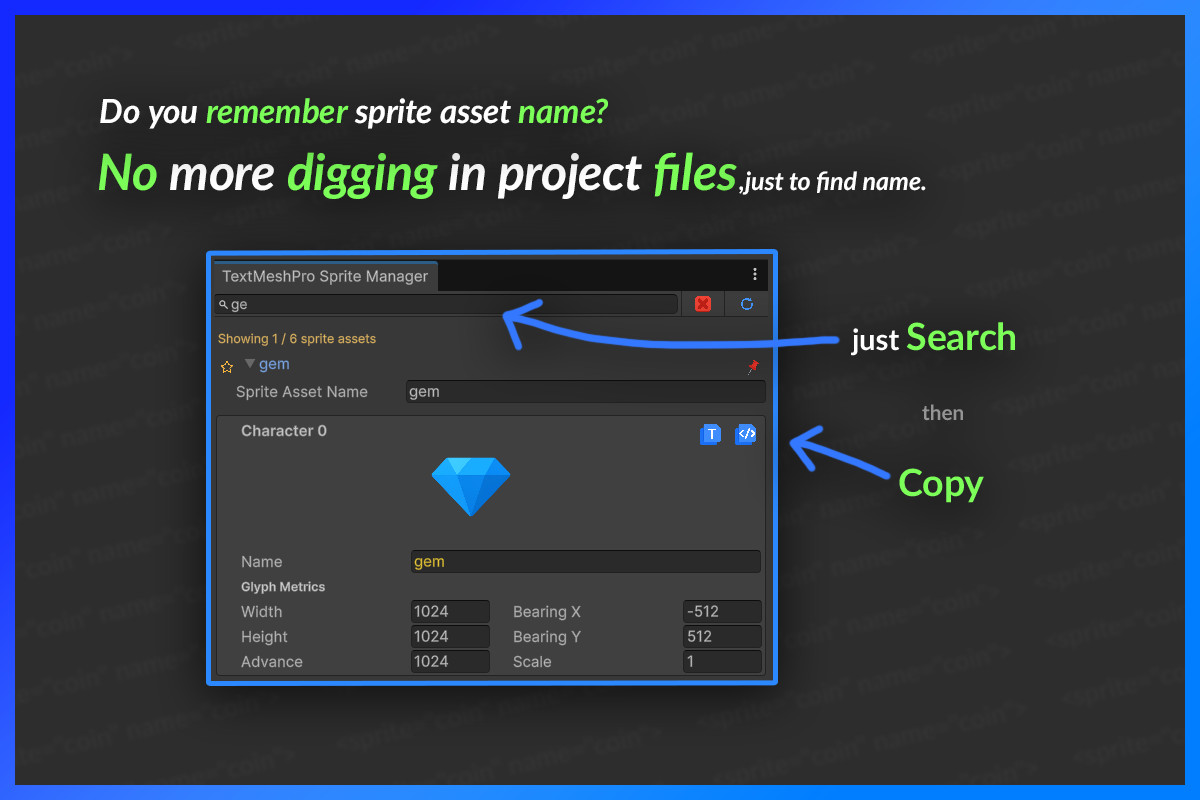Open the gem sprite asset link

pyautogui.click(x=274, y=364)
